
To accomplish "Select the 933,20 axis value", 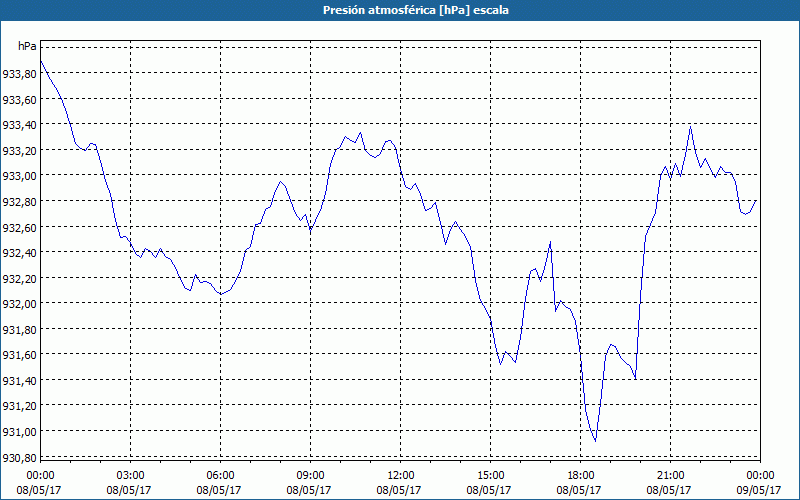I will point(19,151).
